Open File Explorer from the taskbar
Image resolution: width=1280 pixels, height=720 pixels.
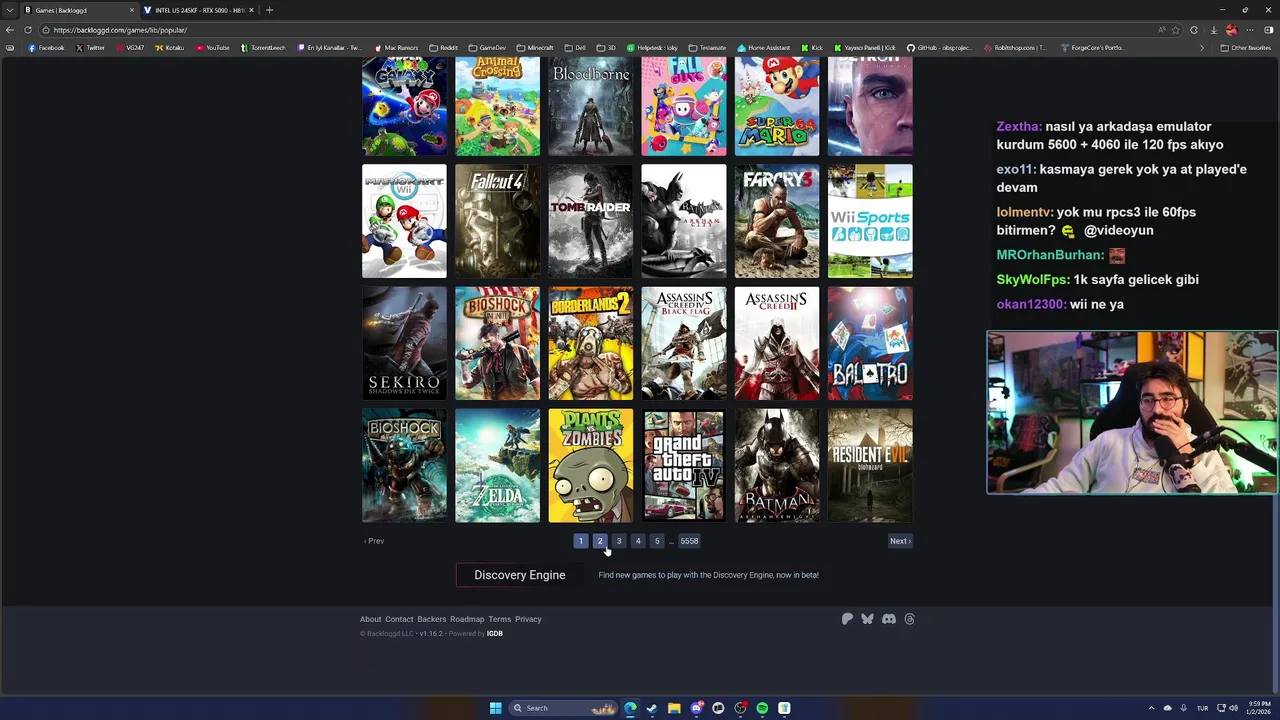pyautogui.click(x=674, y=708)
